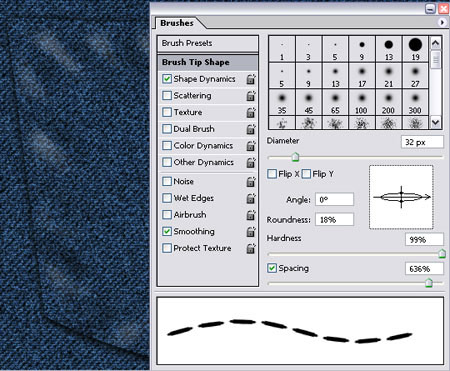Click the lock icon beside Scattering
450x371 pixels.
[x=251, y=96]
